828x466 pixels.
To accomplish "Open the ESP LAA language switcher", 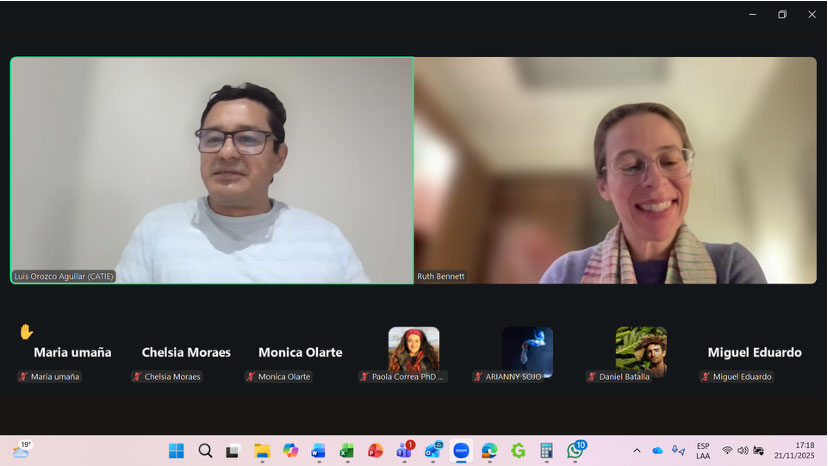I will 703,451.
